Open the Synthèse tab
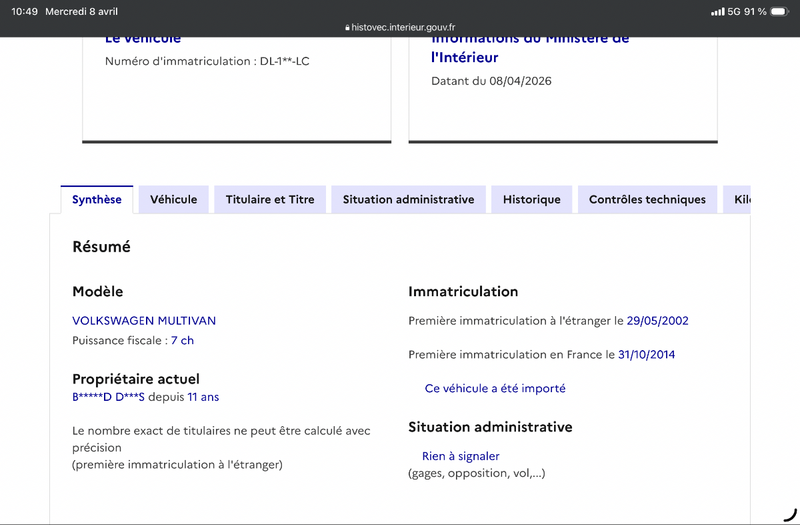 pos(97,199)
